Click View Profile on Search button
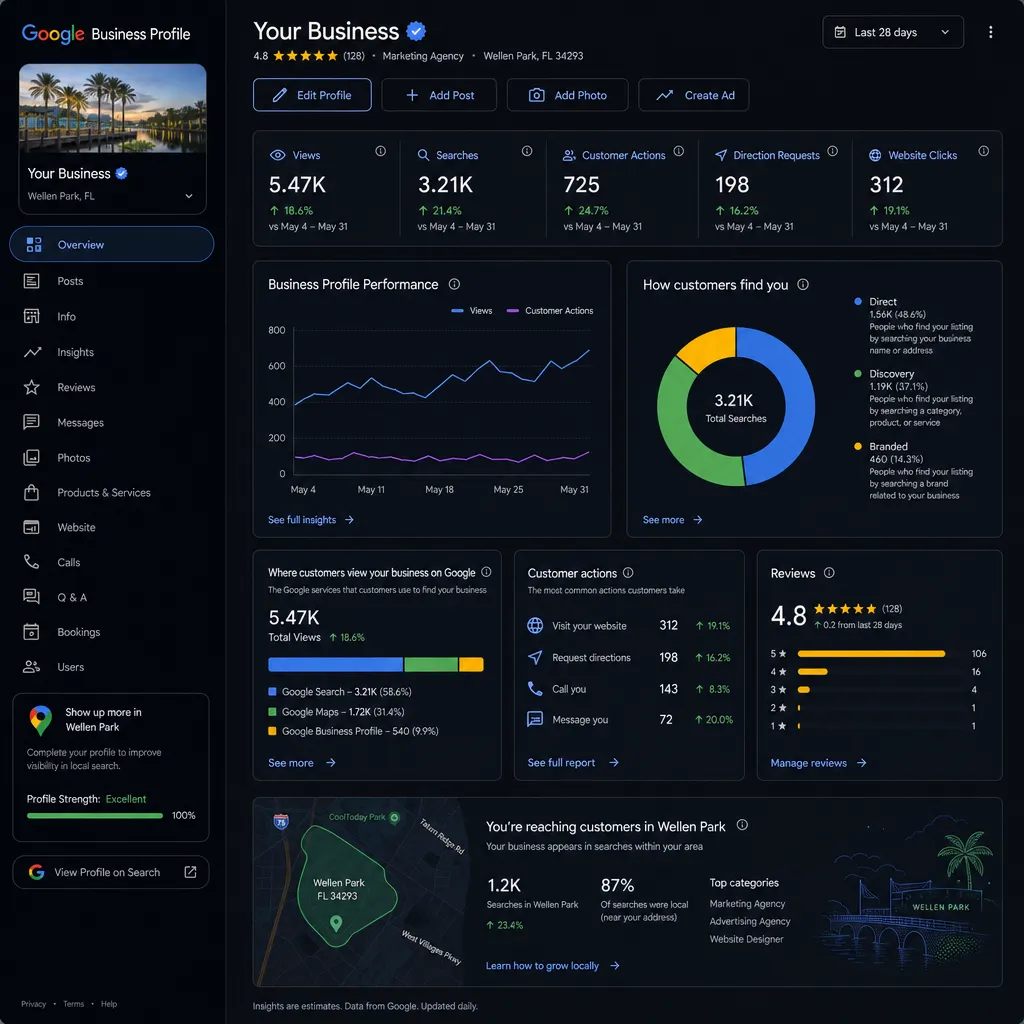 (x=111, y=872)
